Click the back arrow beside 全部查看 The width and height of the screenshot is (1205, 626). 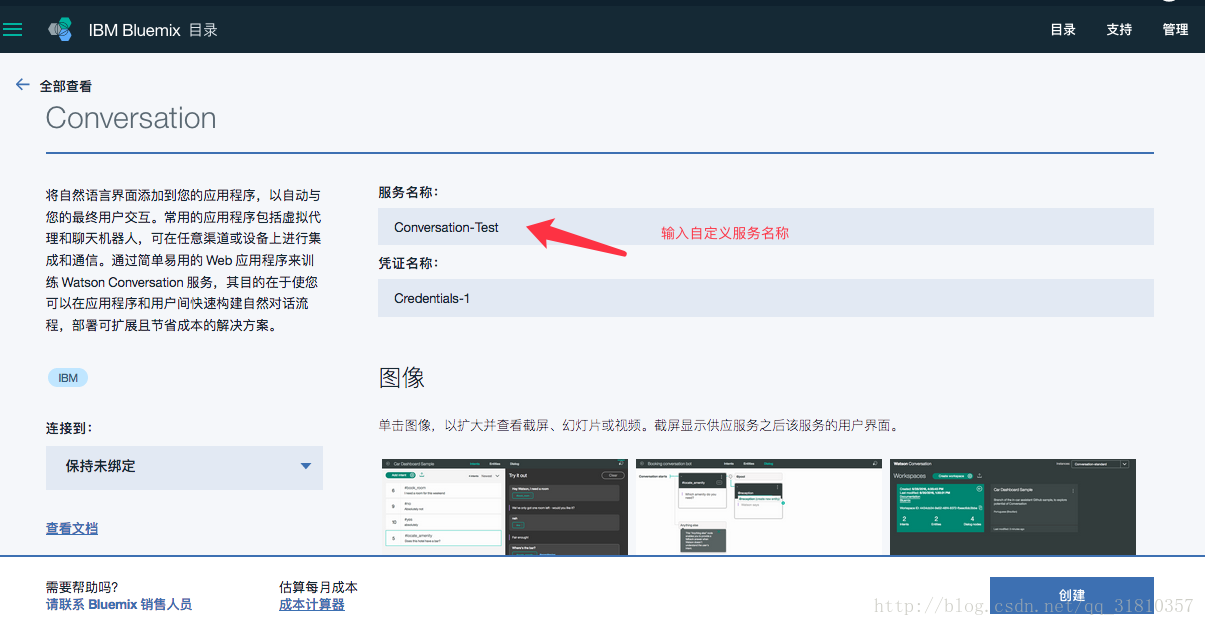23,85
